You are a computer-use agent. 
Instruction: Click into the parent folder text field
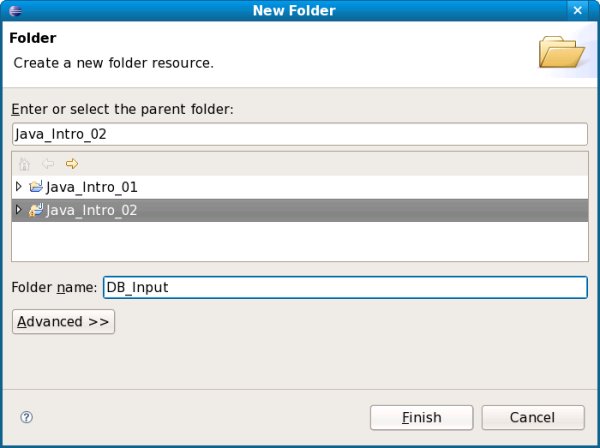click(x=300, y=134)
